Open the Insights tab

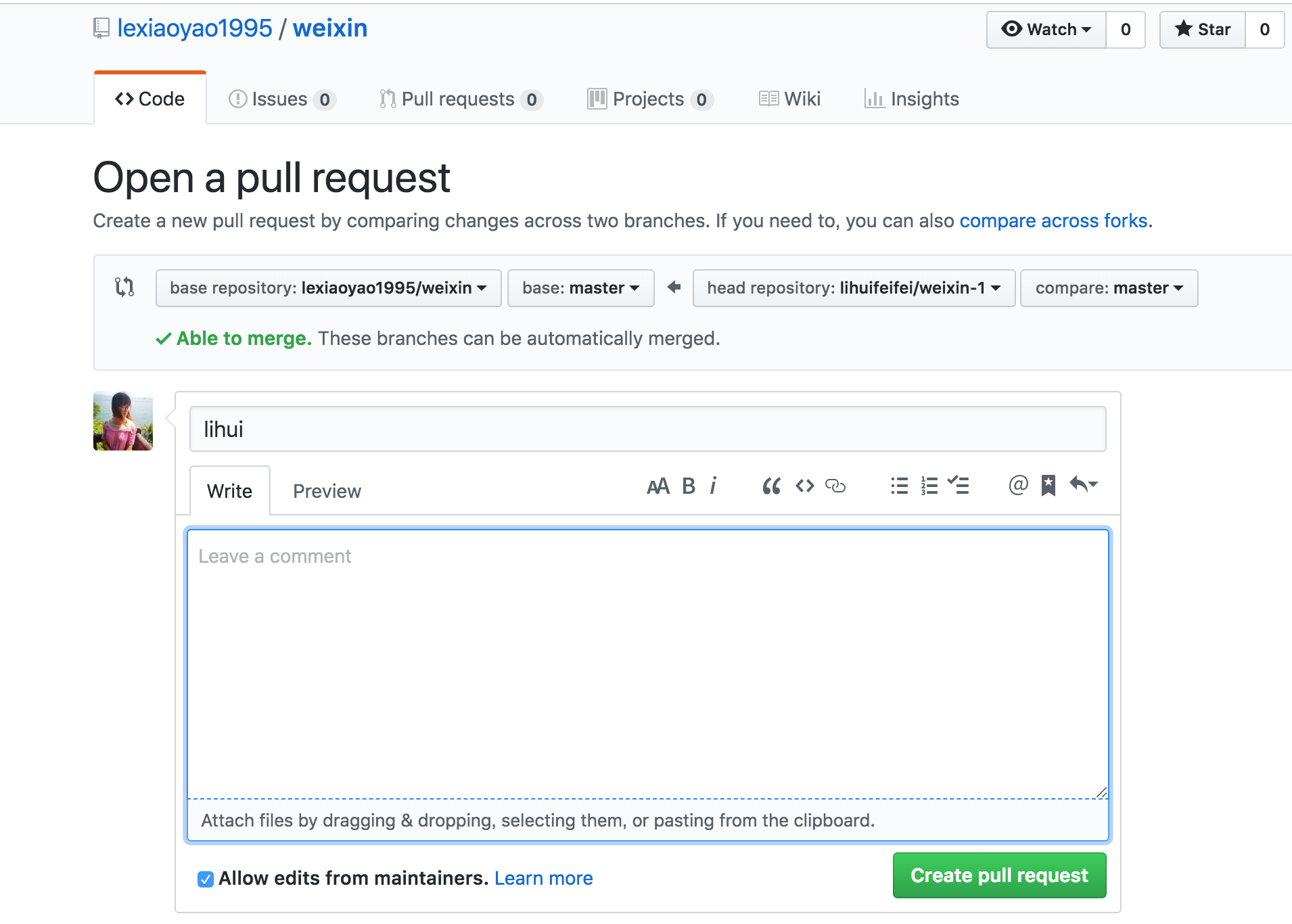tap(912, 99)
